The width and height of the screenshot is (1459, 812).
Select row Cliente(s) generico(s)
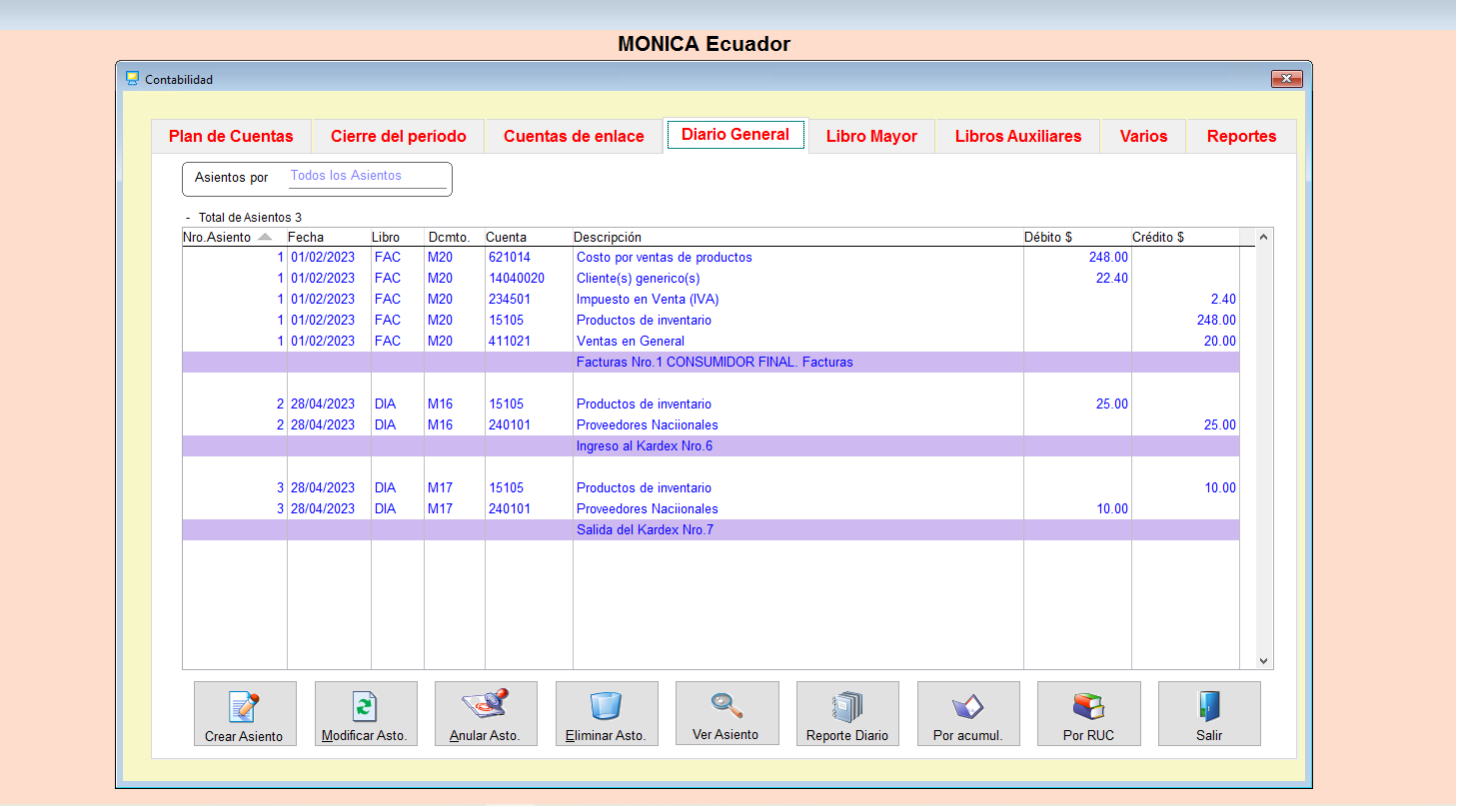click(711, 279)
